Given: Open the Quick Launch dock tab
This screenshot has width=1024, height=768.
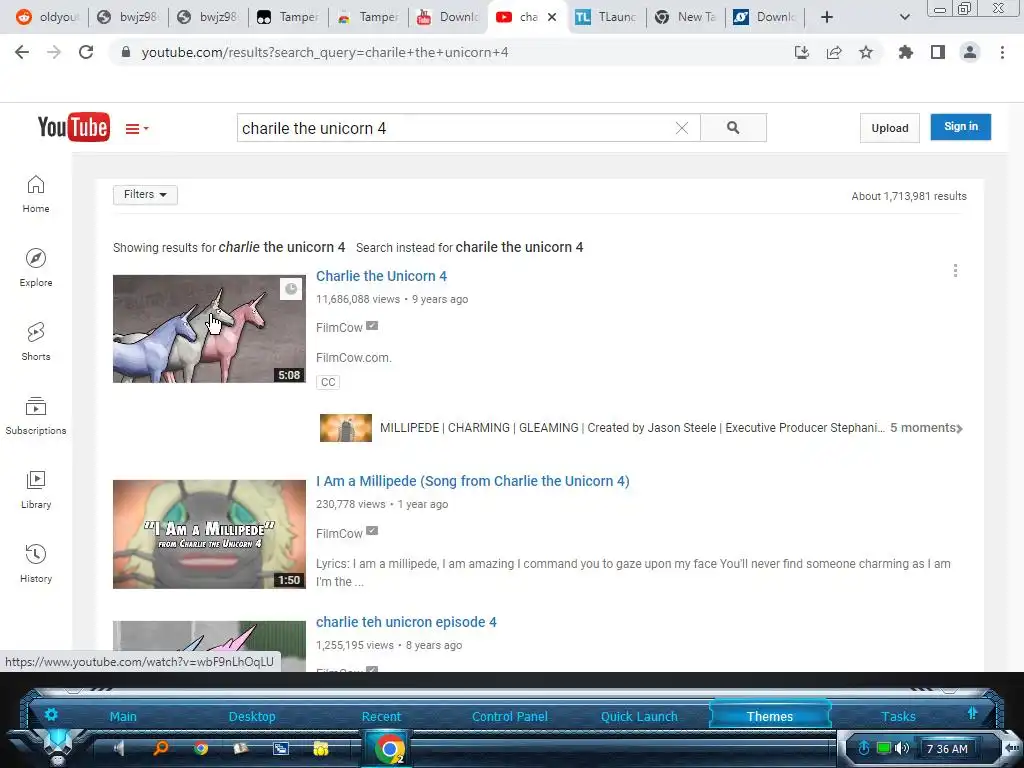Looking at the screenshot, I should [x=639, y=716].
